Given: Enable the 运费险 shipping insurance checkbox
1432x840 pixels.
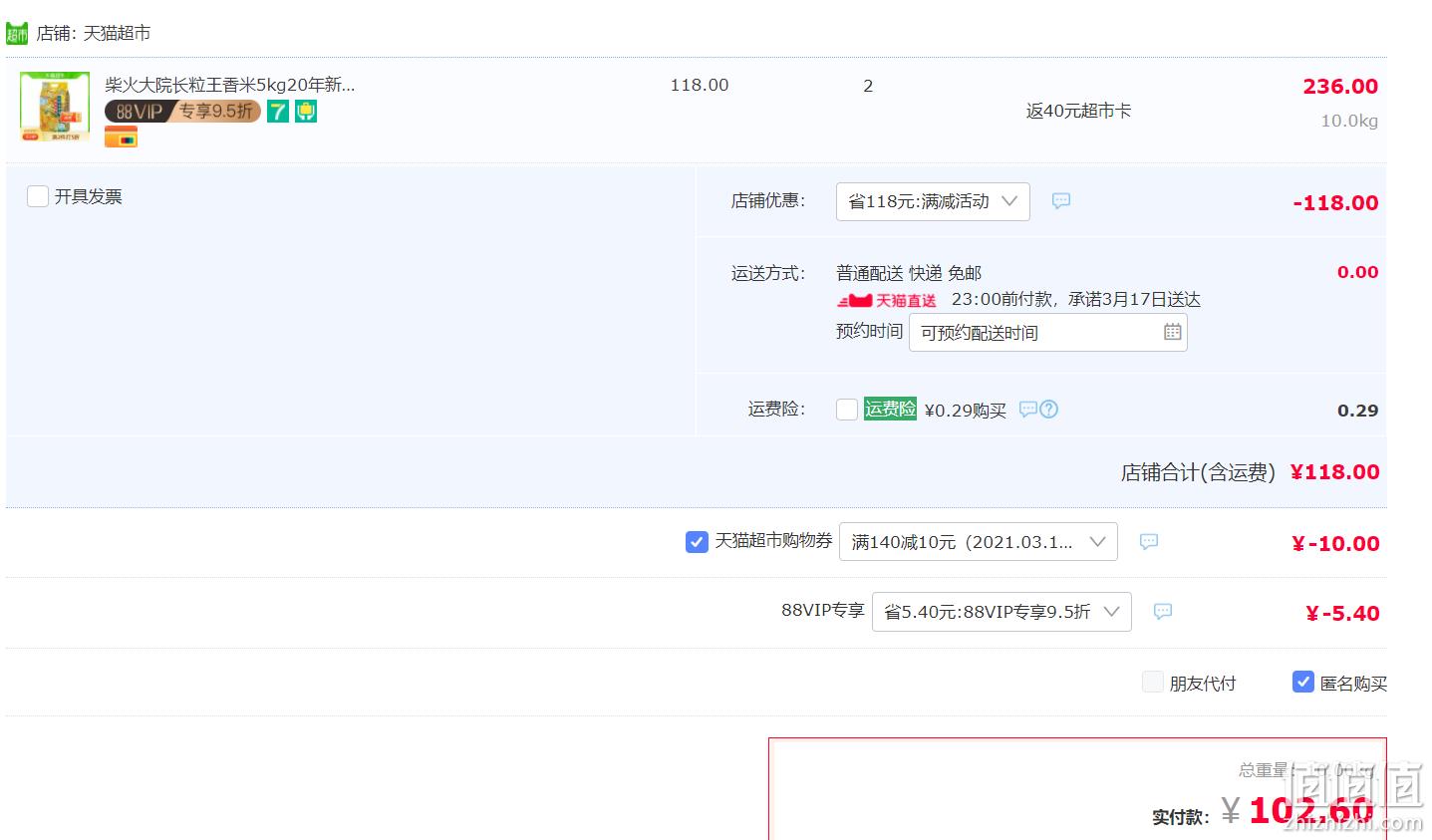Looking at the screenshot, I should click(x=847, y=410).
